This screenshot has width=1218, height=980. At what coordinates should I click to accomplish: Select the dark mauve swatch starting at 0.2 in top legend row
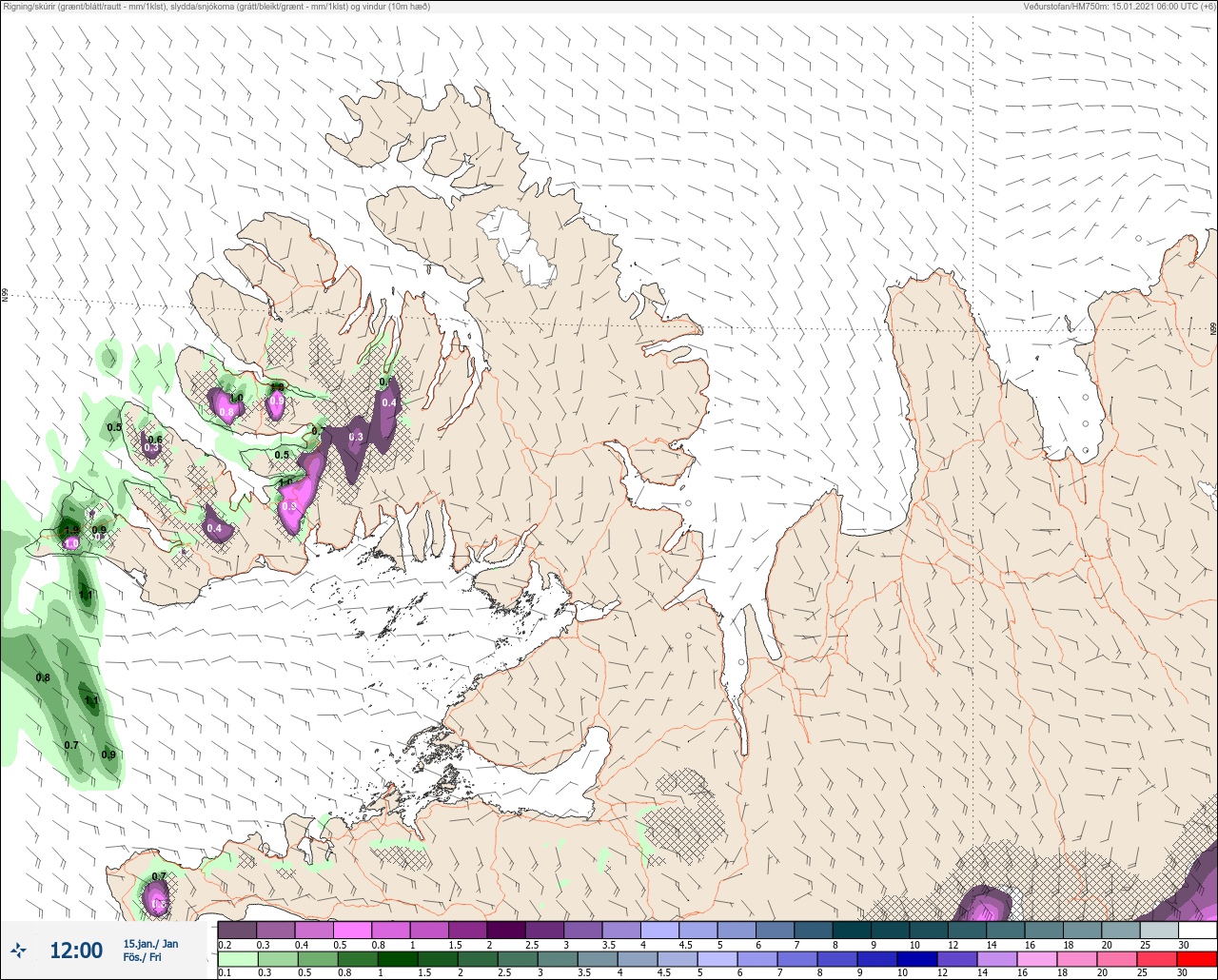click(x=237, y=930)
